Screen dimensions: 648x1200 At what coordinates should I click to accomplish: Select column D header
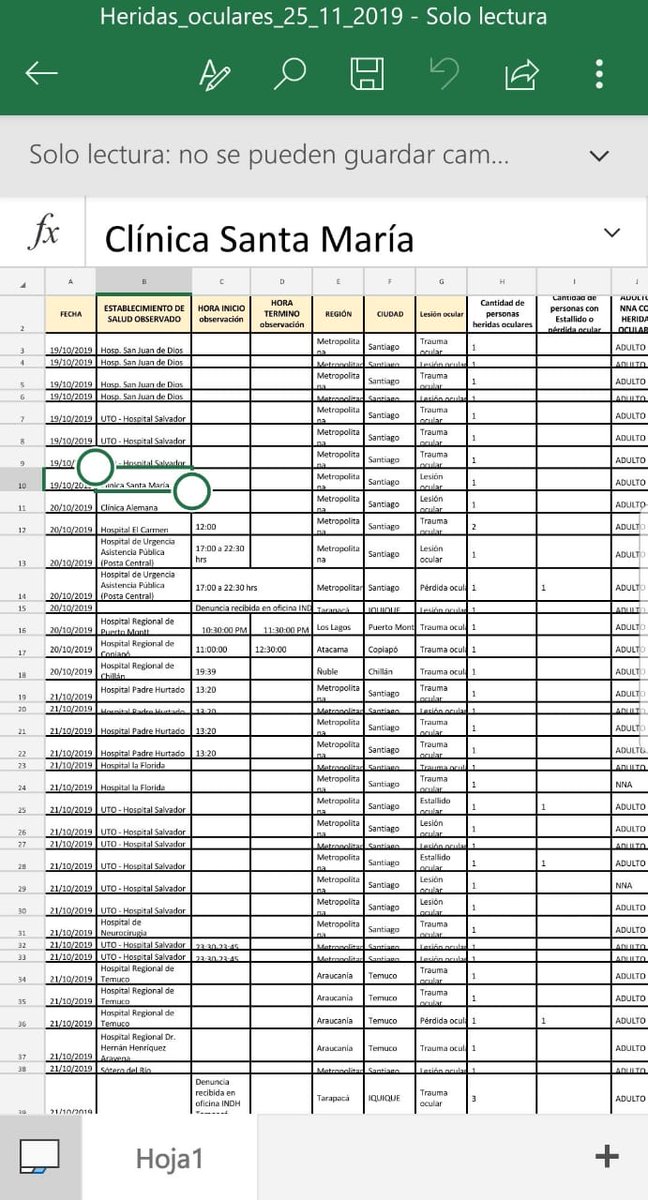click(281, 284)
